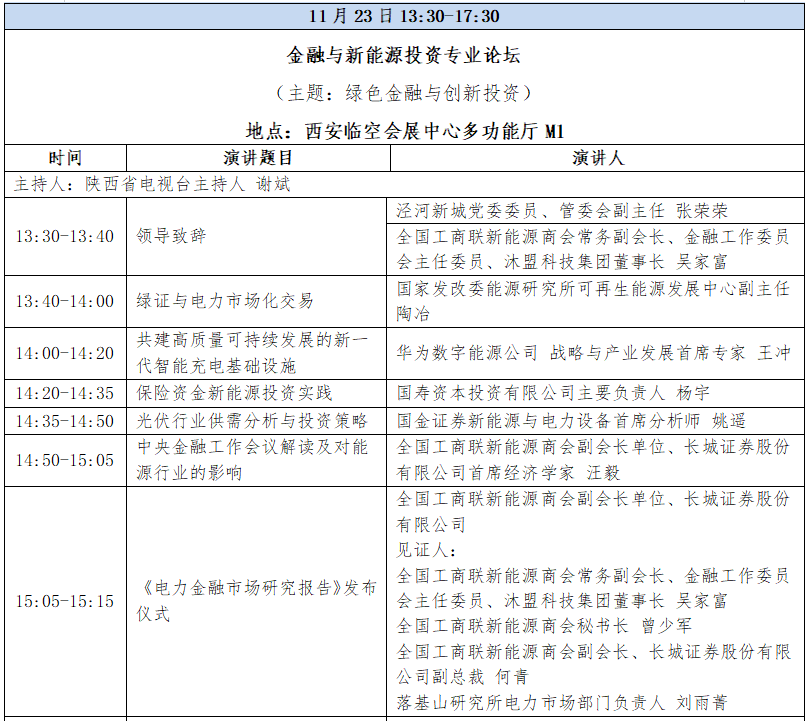The width and height of the screenshot is (806, 721).
Task: Click the speaker cell with '陶冶'
Action: [x=595, y=302]
